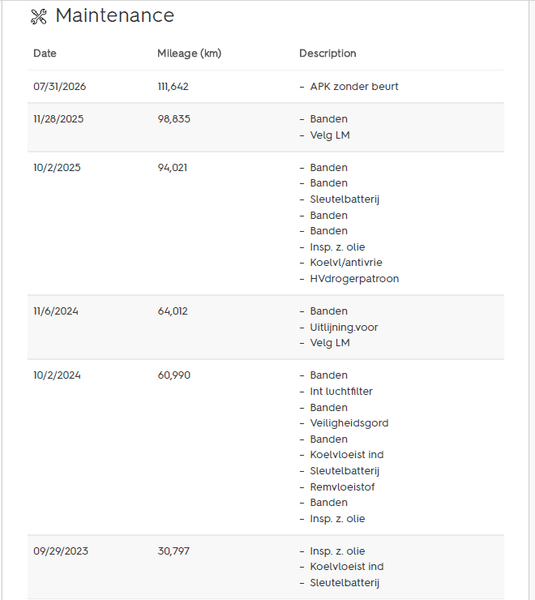Select the HVdrogerpatroon description item
The width and height of the screenshot is (535, 600).
click(x=354, y=279)
